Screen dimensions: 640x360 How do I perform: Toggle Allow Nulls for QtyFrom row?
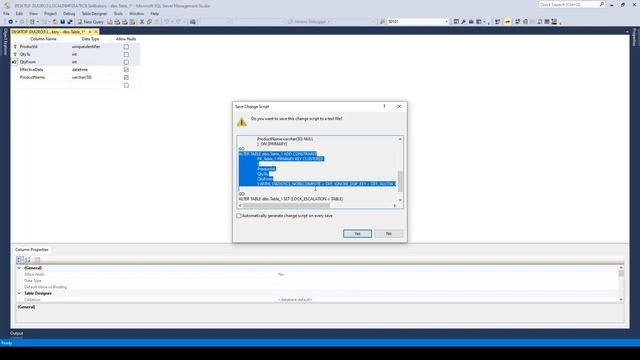(x=126, y=62)
